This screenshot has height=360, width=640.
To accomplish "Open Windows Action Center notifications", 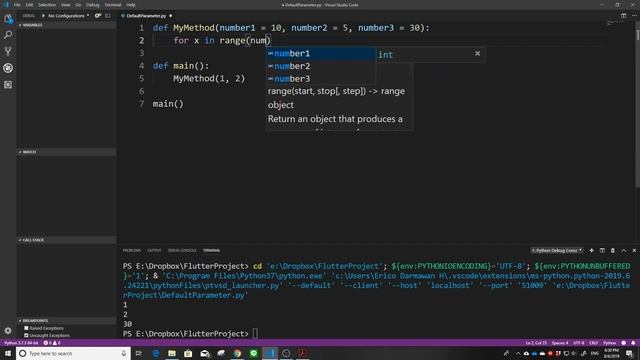I will (629, 353).
